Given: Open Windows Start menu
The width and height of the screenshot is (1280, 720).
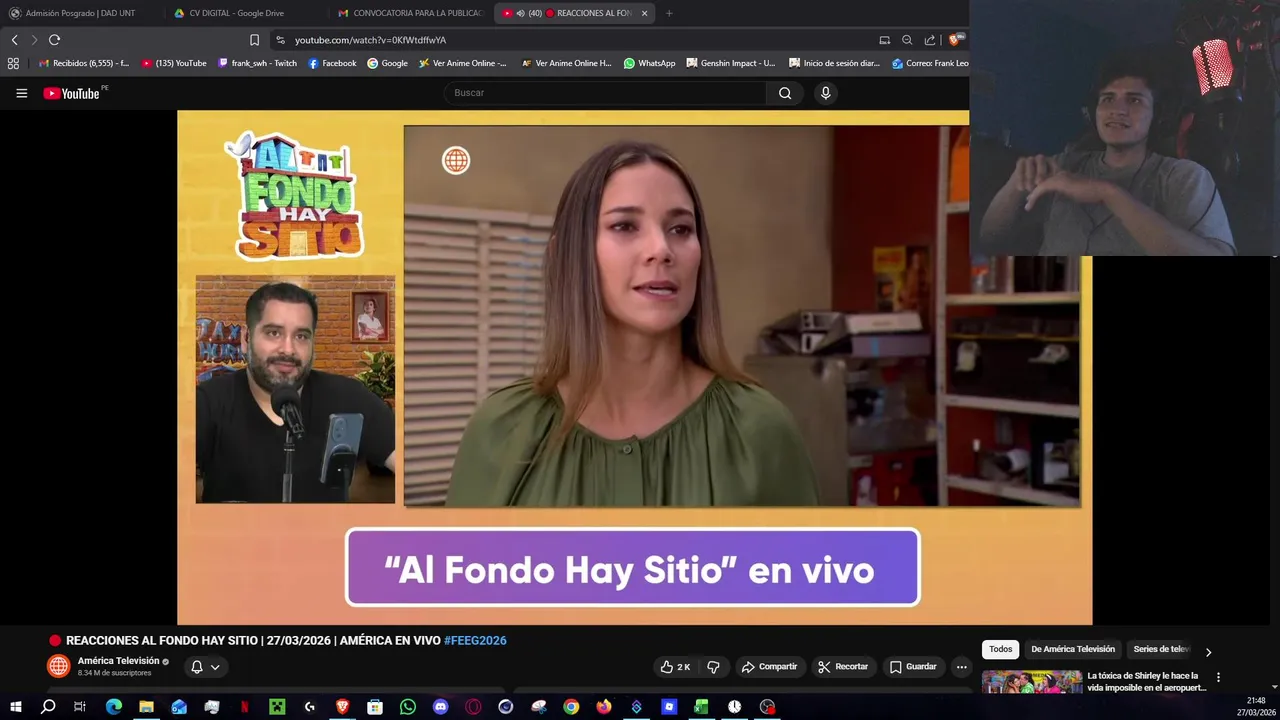Looking at the screenshot, I should [x=15, y=707].
